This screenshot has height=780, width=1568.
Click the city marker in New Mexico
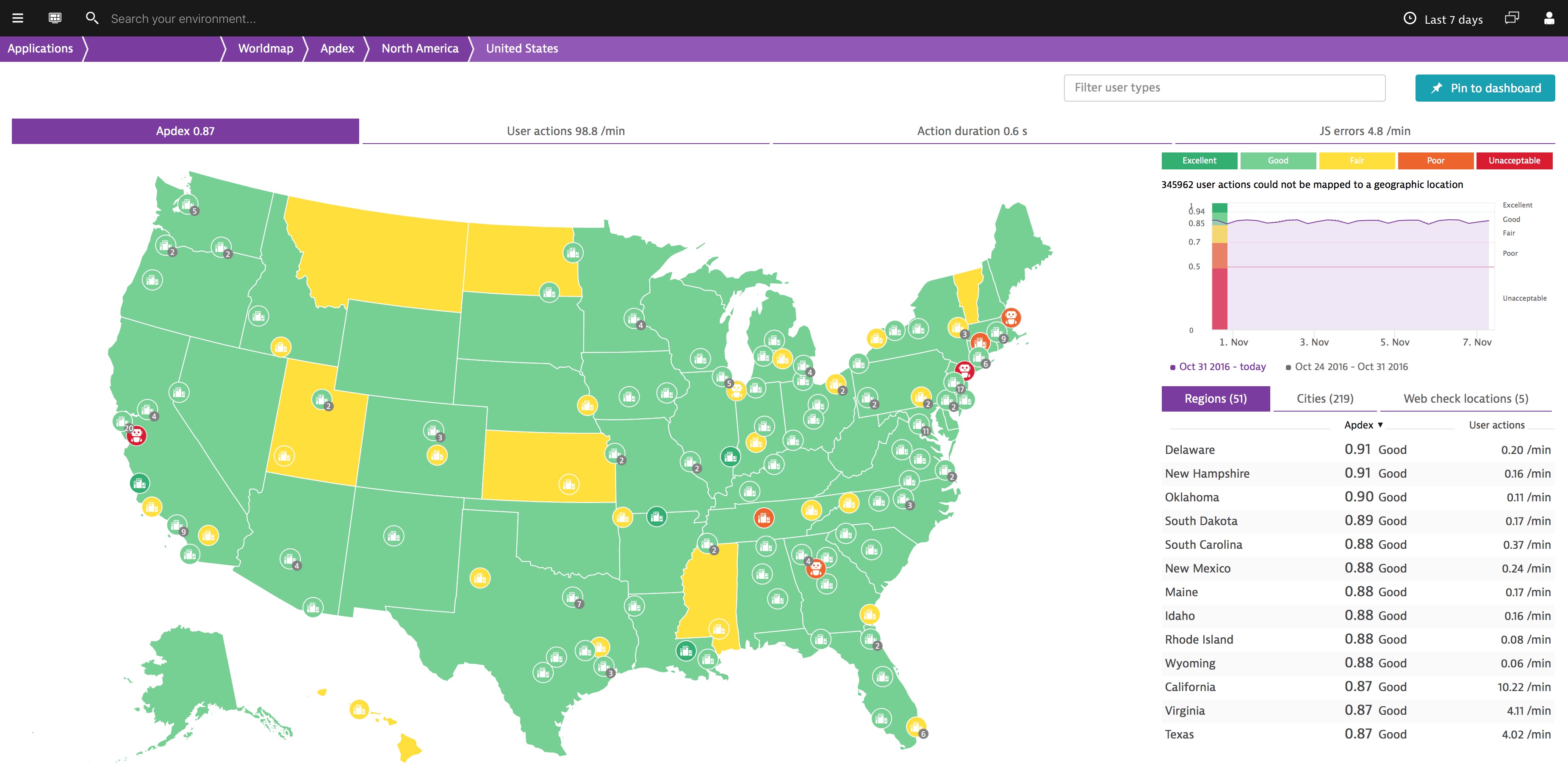point(394,536)
